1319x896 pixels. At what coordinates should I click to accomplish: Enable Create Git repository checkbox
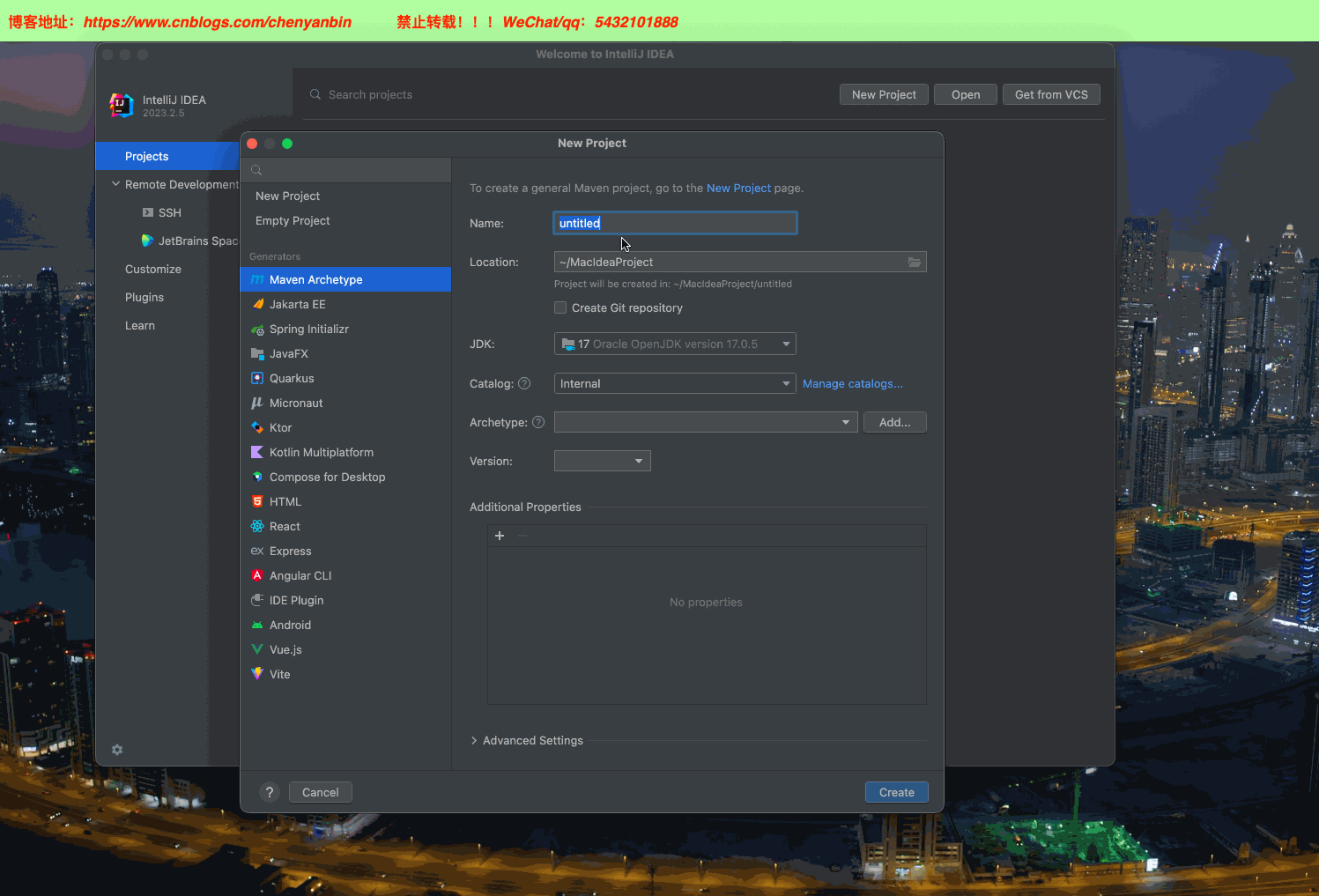(560, 307)
